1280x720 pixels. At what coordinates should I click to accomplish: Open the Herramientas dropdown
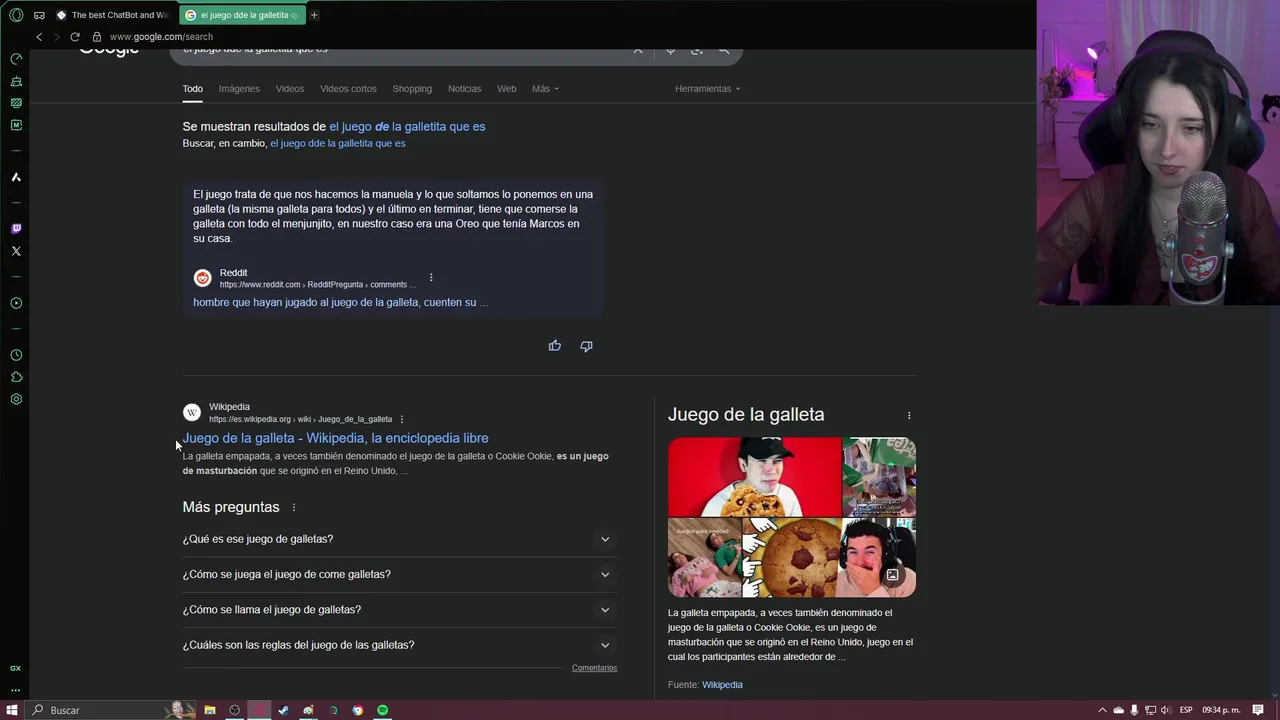coord(707,89)
